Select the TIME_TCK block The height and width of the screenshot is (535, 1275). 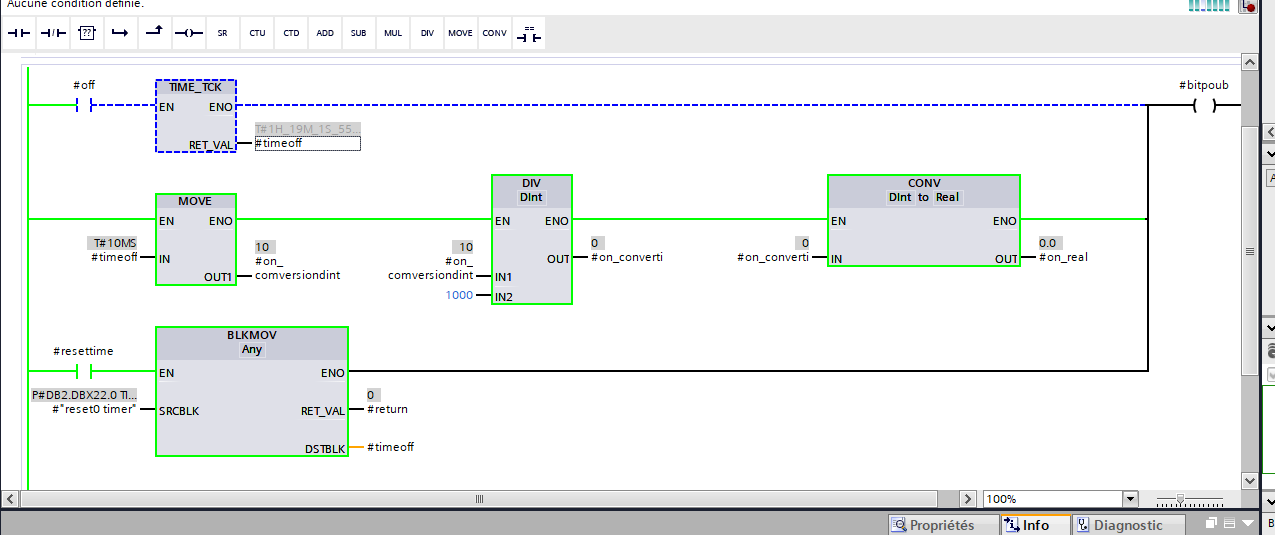tap(196, 88)
